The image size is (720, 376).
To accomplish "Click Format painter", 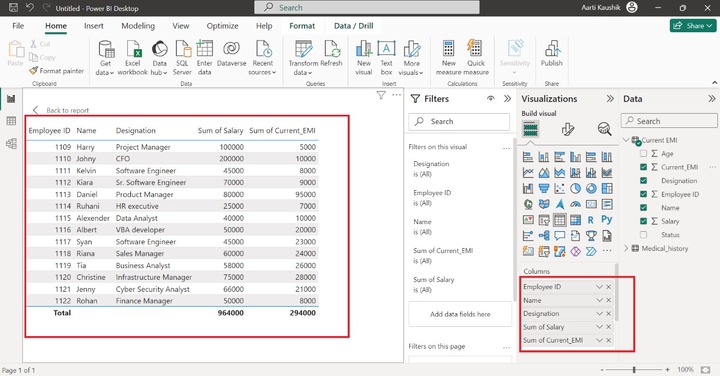I will (x=56, y=71).
